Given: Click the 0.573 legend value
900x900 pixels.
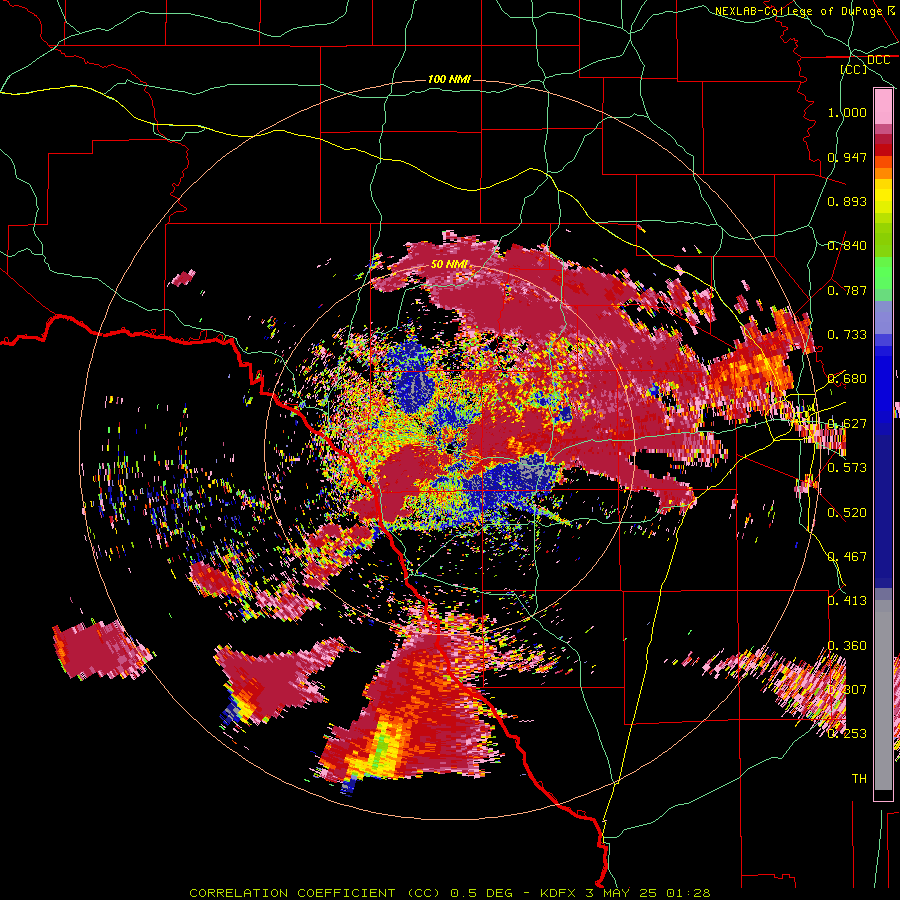Looking at the screenshot, I should point(847,468).
